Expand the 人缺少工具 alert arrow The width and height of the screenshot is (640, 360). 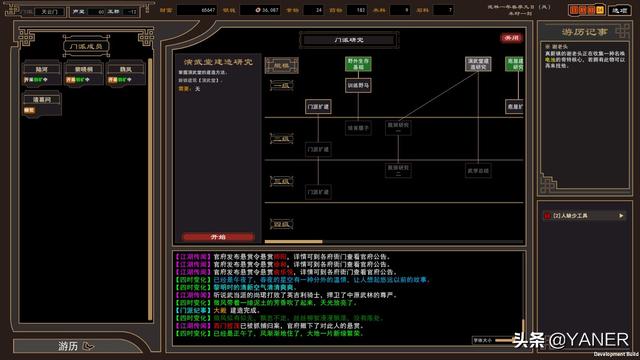point(621,216)
